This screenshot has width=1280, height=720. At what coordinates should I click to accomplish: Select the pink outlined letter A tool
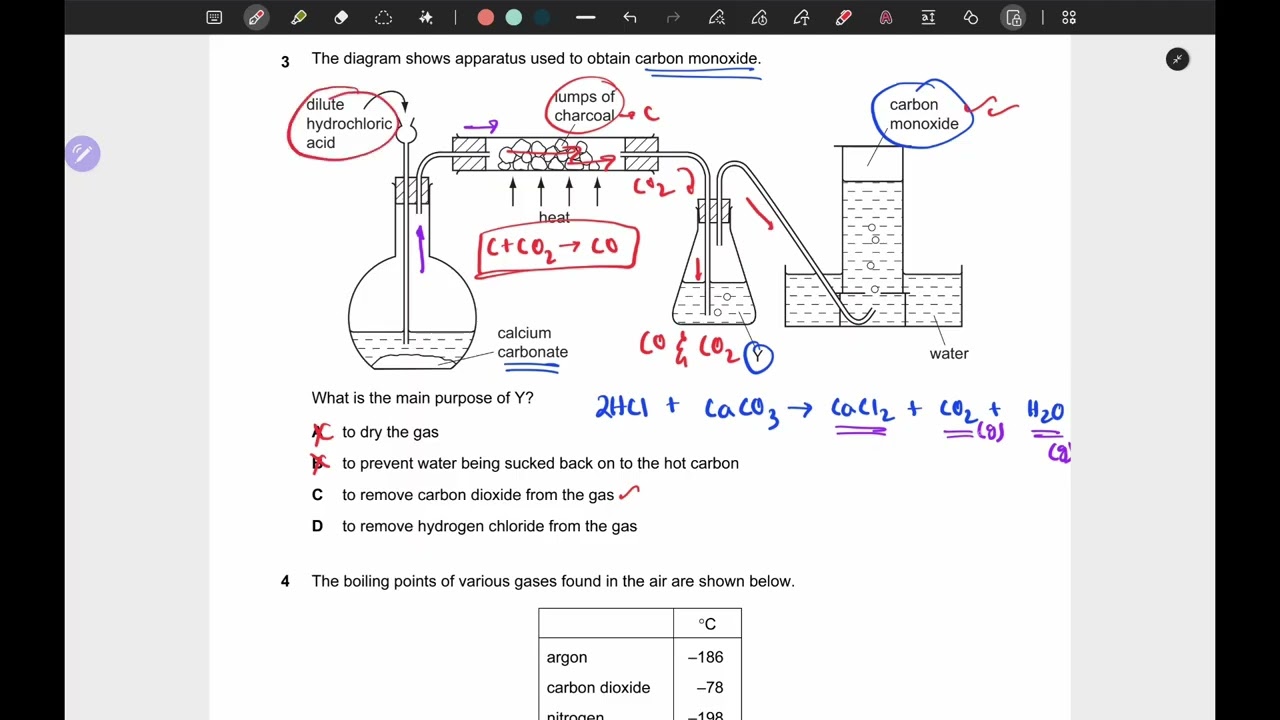[x=886, y=17]
